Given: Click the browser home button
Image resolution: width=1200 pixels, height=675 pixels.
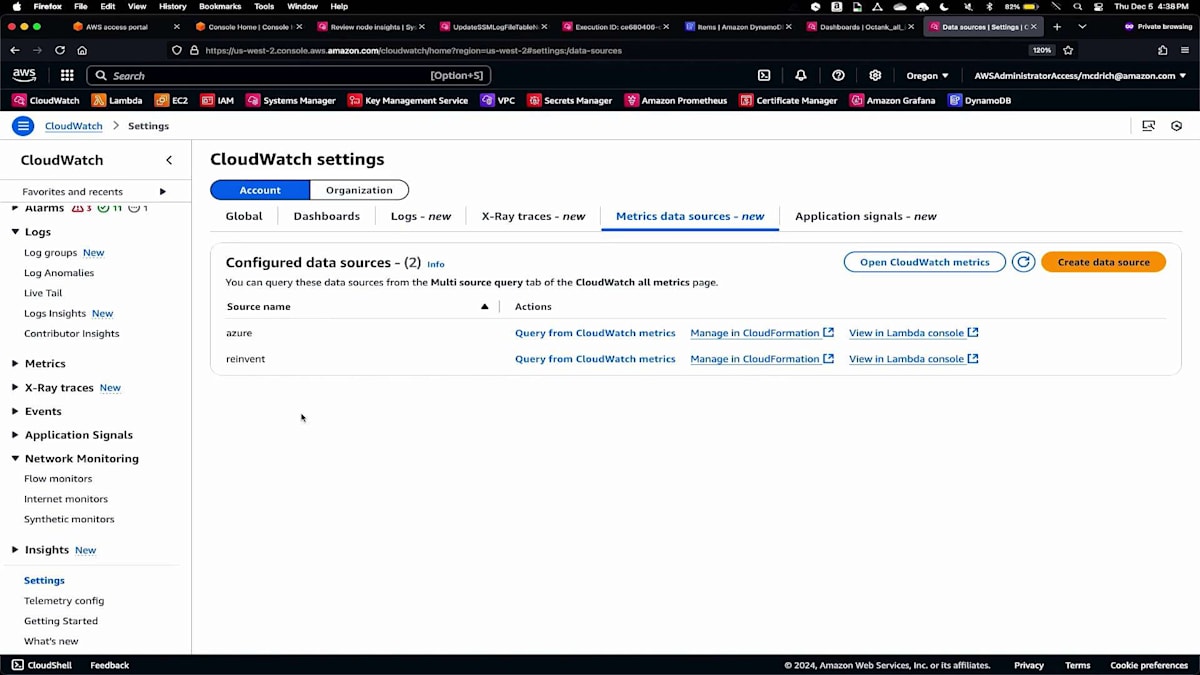Looking at the screenshot, I should [x=82, y=50].
